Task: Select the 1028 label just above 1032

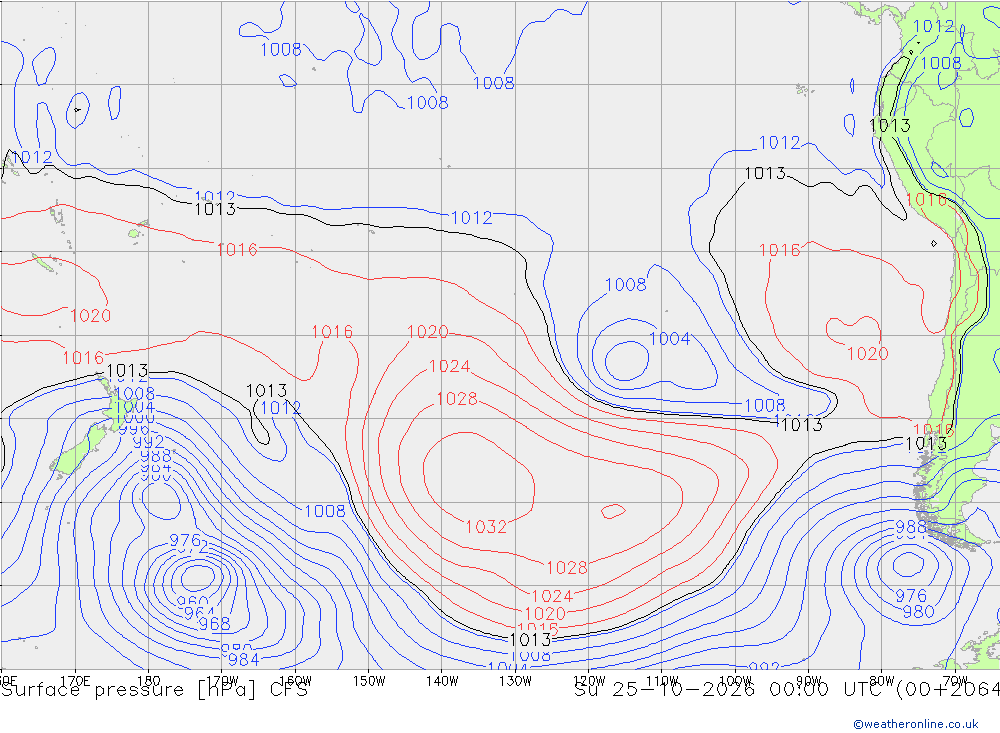Action: [457, 399]
